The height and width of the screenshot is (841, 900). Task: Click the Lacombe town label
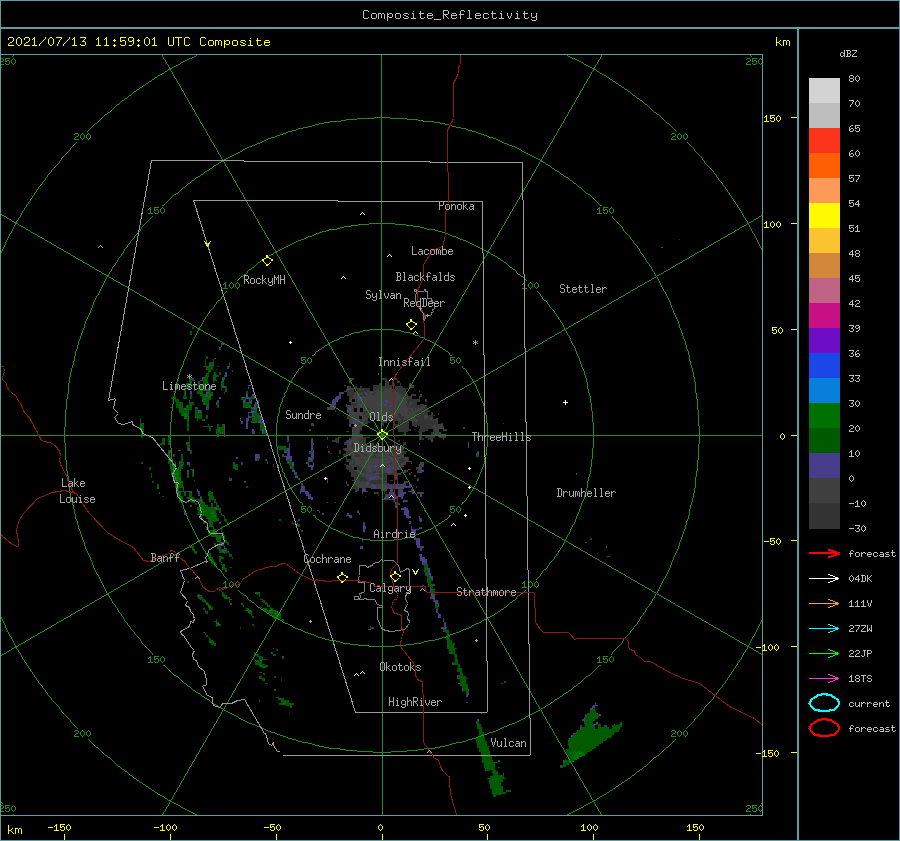click(x=432, y=251)
